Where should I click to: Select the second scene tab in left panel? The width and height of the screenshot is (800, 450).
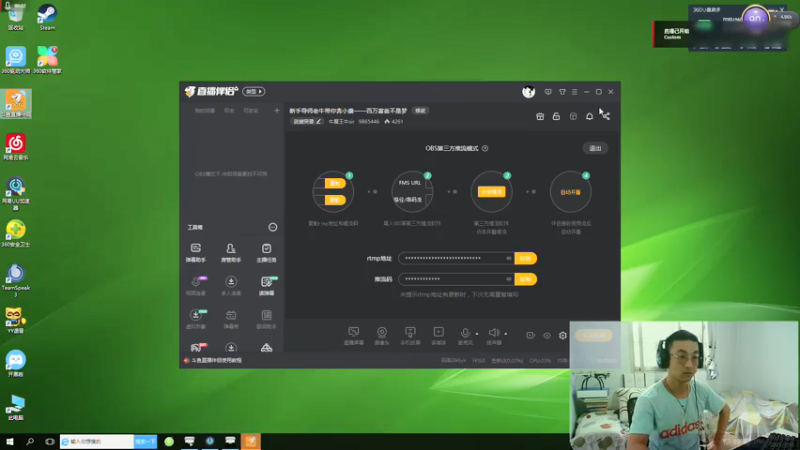(229, 111)
